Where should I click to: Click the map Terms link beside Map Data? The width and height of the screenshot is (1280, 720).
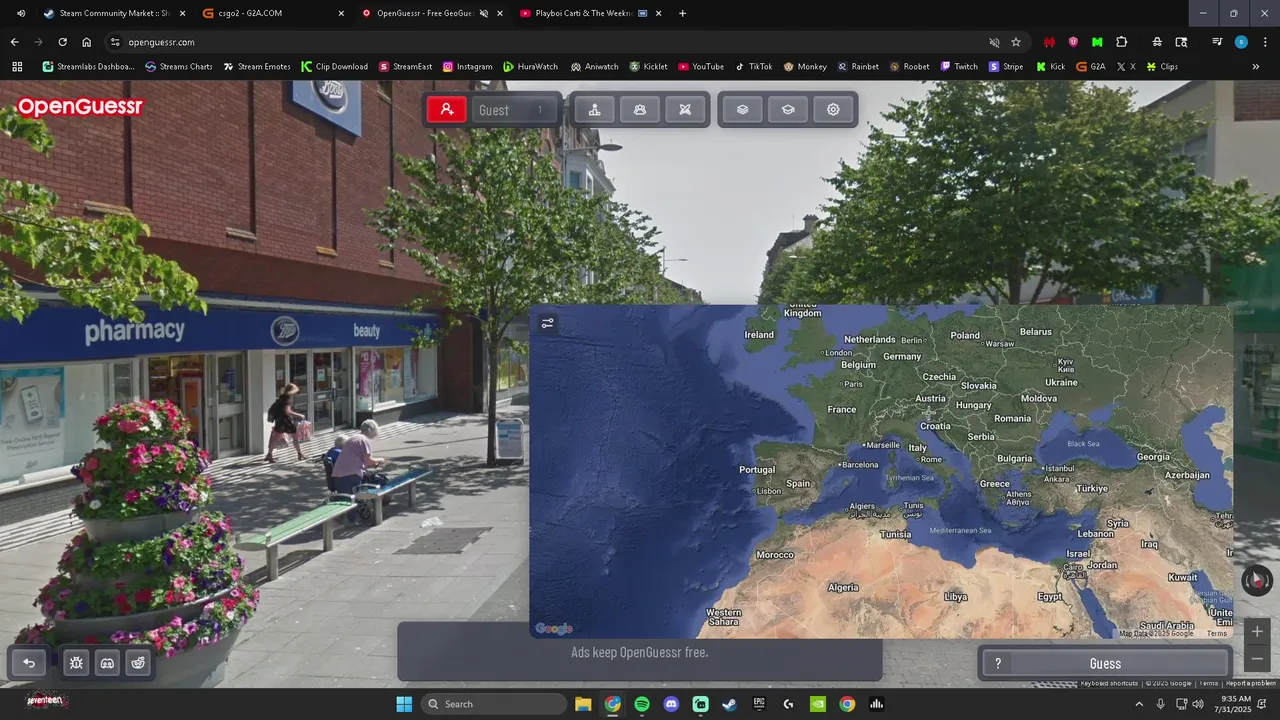[x=1216, y=633]
